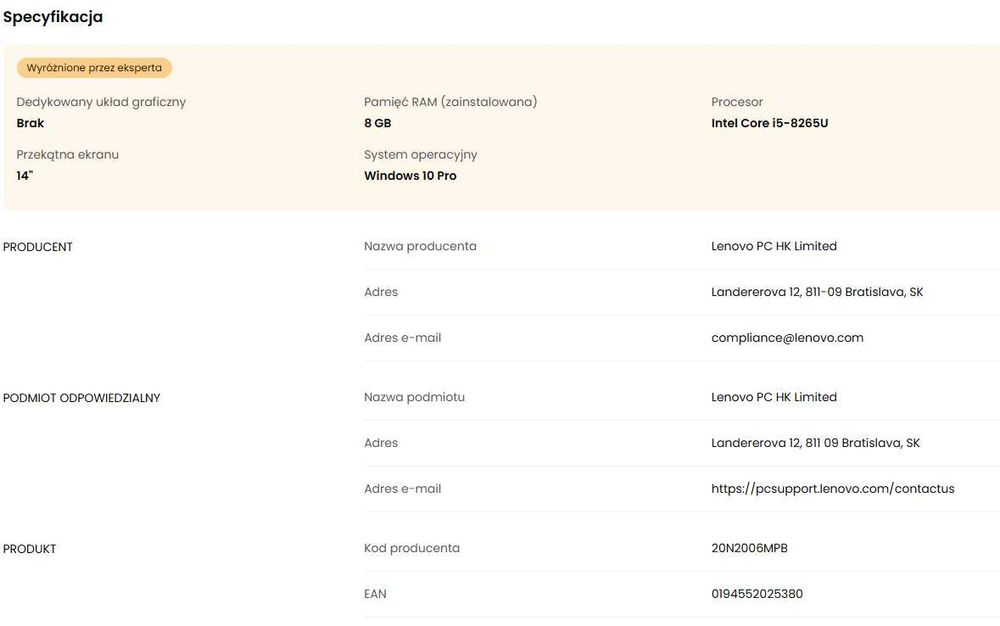This screenshot has height=626, width=1000.
Task: Click the compliance@lenovo.com email address
Action: [x=787, y=338]
